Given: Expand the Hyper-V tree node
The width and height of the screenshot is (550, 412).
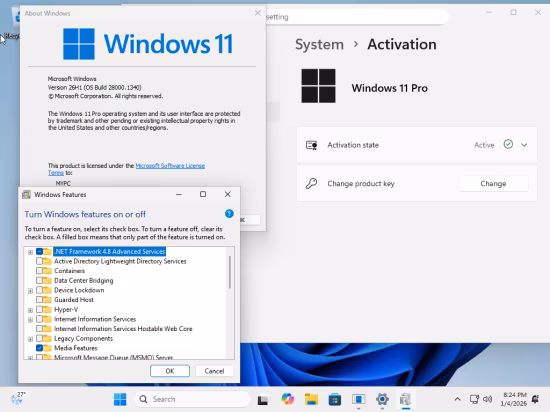Looking at the screenshot, I should (x=31, y=310).
